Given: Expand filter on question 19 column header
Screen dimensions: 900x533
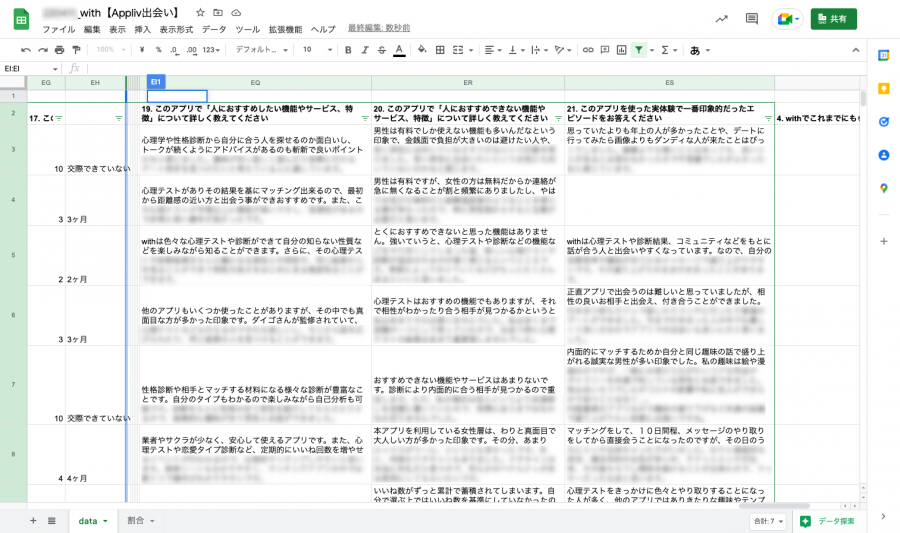Looking at the screenshot, I should tap(365, 118).
